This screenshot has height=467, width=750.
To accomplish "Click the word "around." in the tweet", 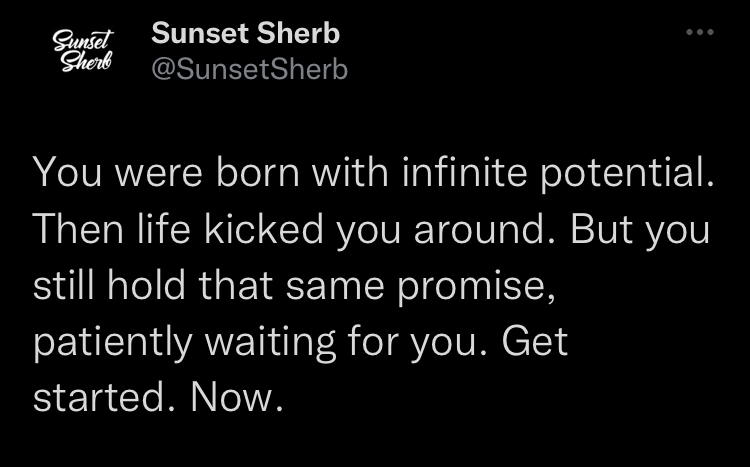I will click(485, 229).
